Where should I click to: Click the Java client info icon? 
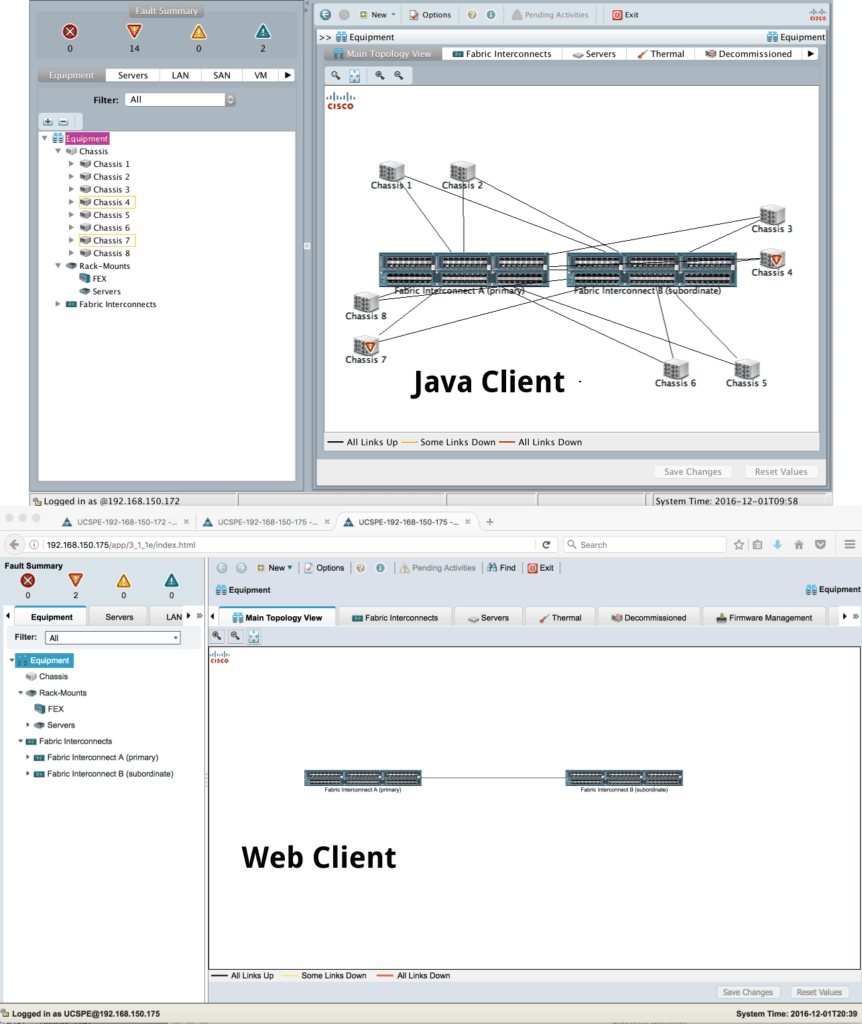coord(490,14)
